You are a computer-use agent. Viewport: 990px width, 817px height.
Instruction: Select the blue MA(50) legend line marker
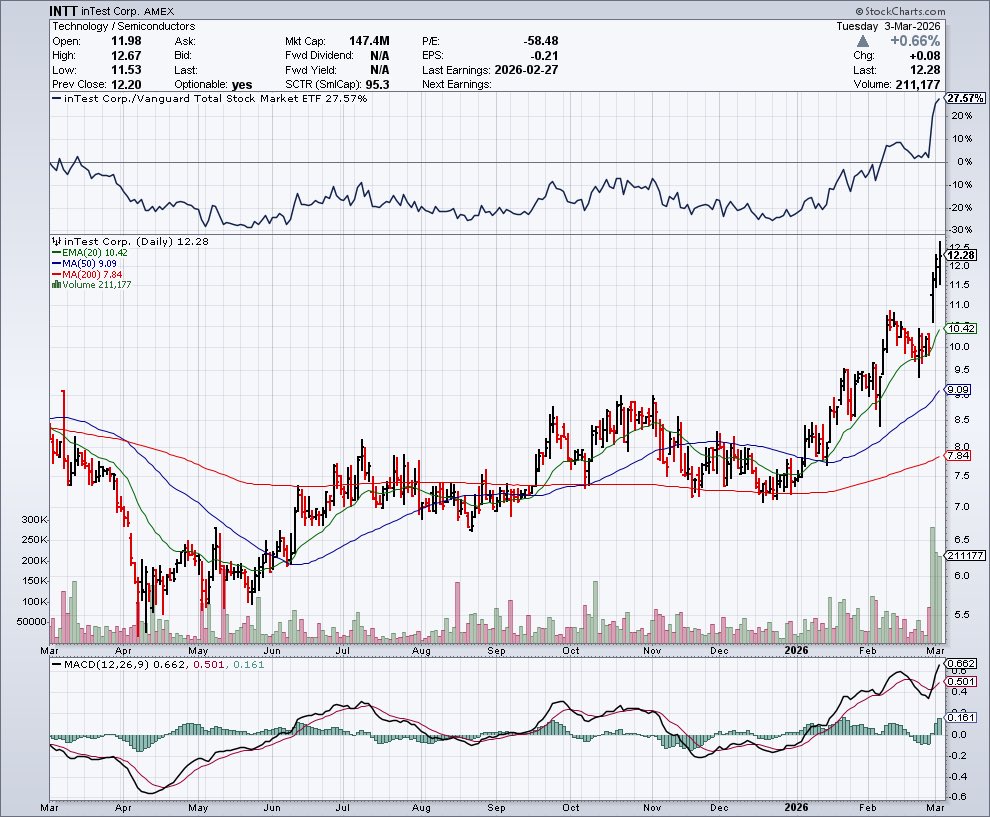coord(56,263)
